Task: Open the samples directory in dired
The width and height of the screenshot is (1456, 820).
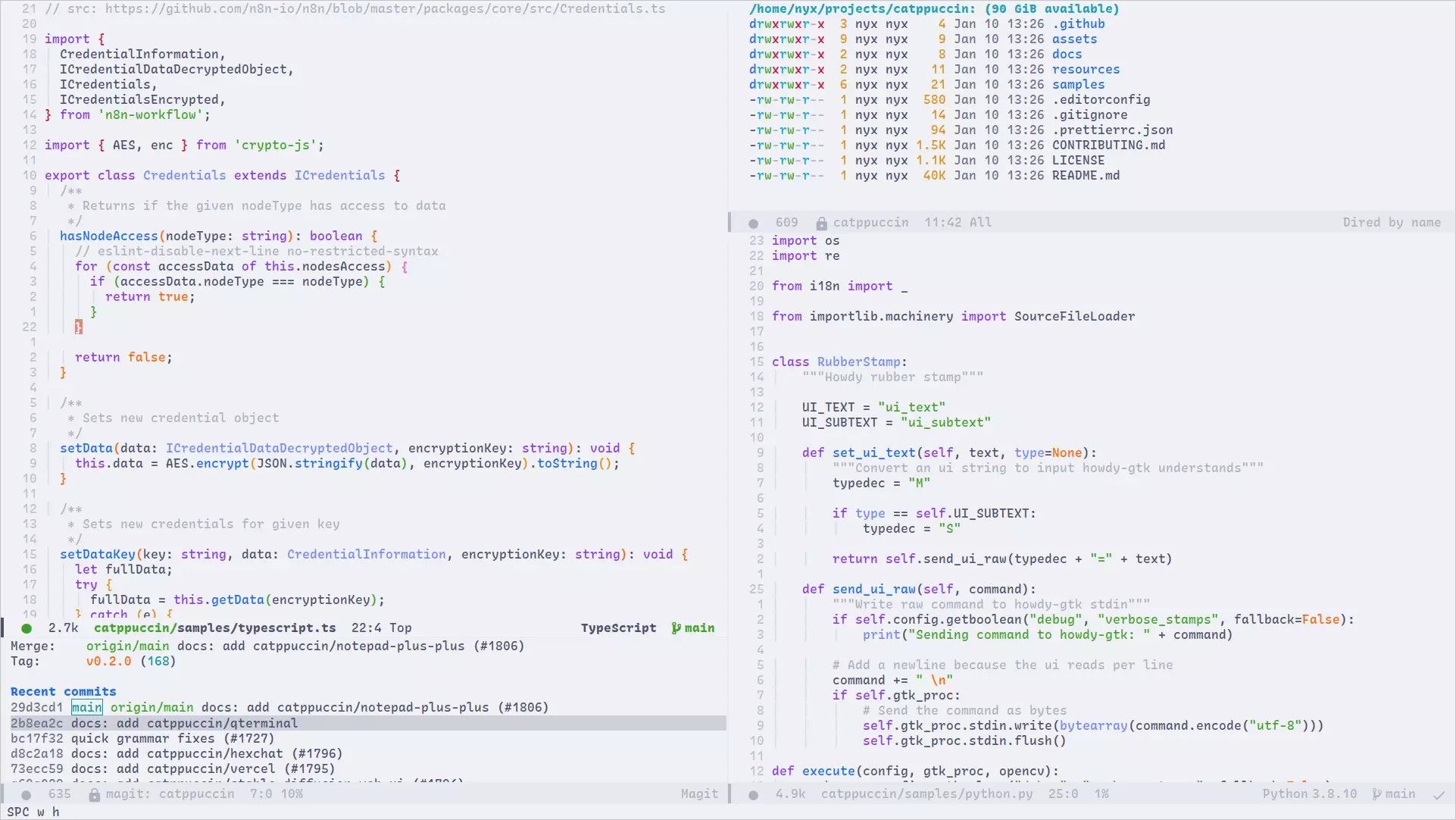Action: click(1078, 85)
